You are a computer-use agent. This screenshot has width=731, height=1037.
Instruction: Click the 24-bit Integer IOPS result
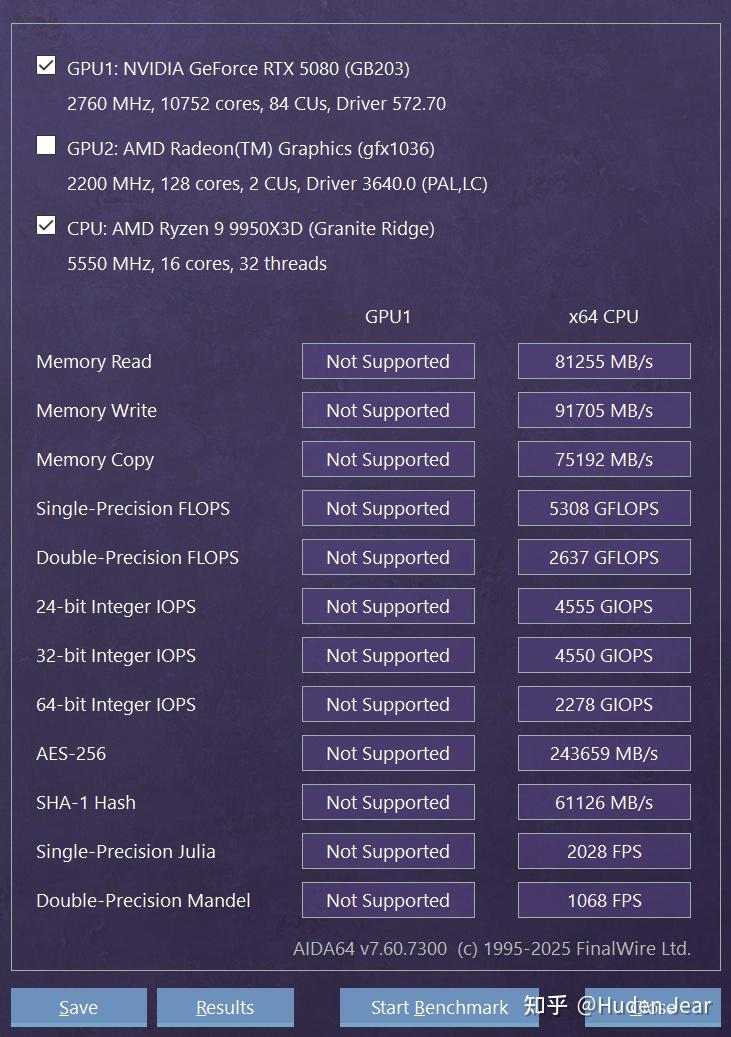pos(603,606)
